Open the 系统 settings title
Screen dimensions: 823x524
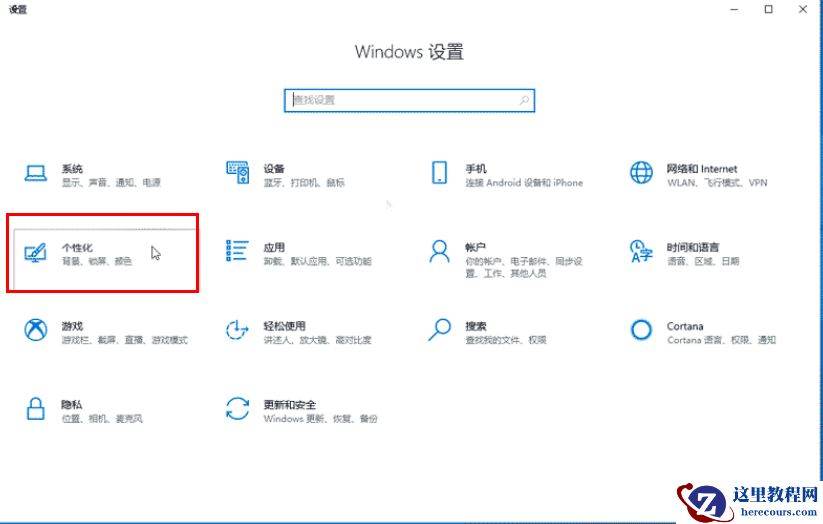point(72,169)
